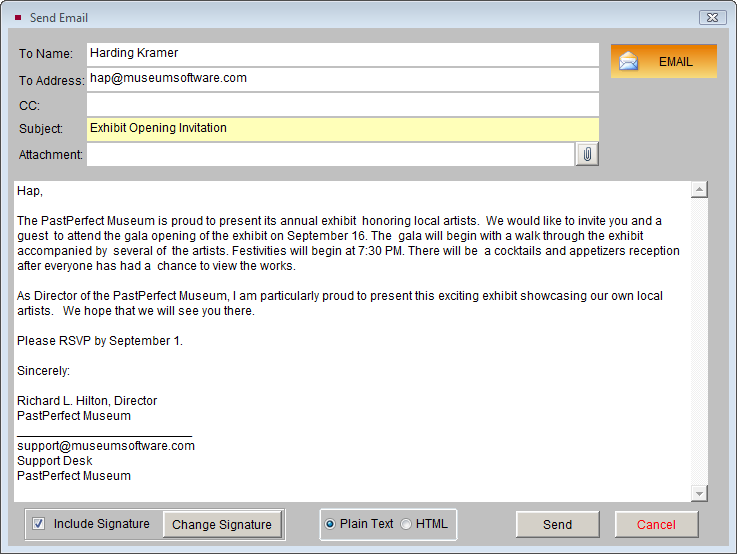Click into the empty CC field
Viewport: 737px width, 554px height.
[342, 104]
